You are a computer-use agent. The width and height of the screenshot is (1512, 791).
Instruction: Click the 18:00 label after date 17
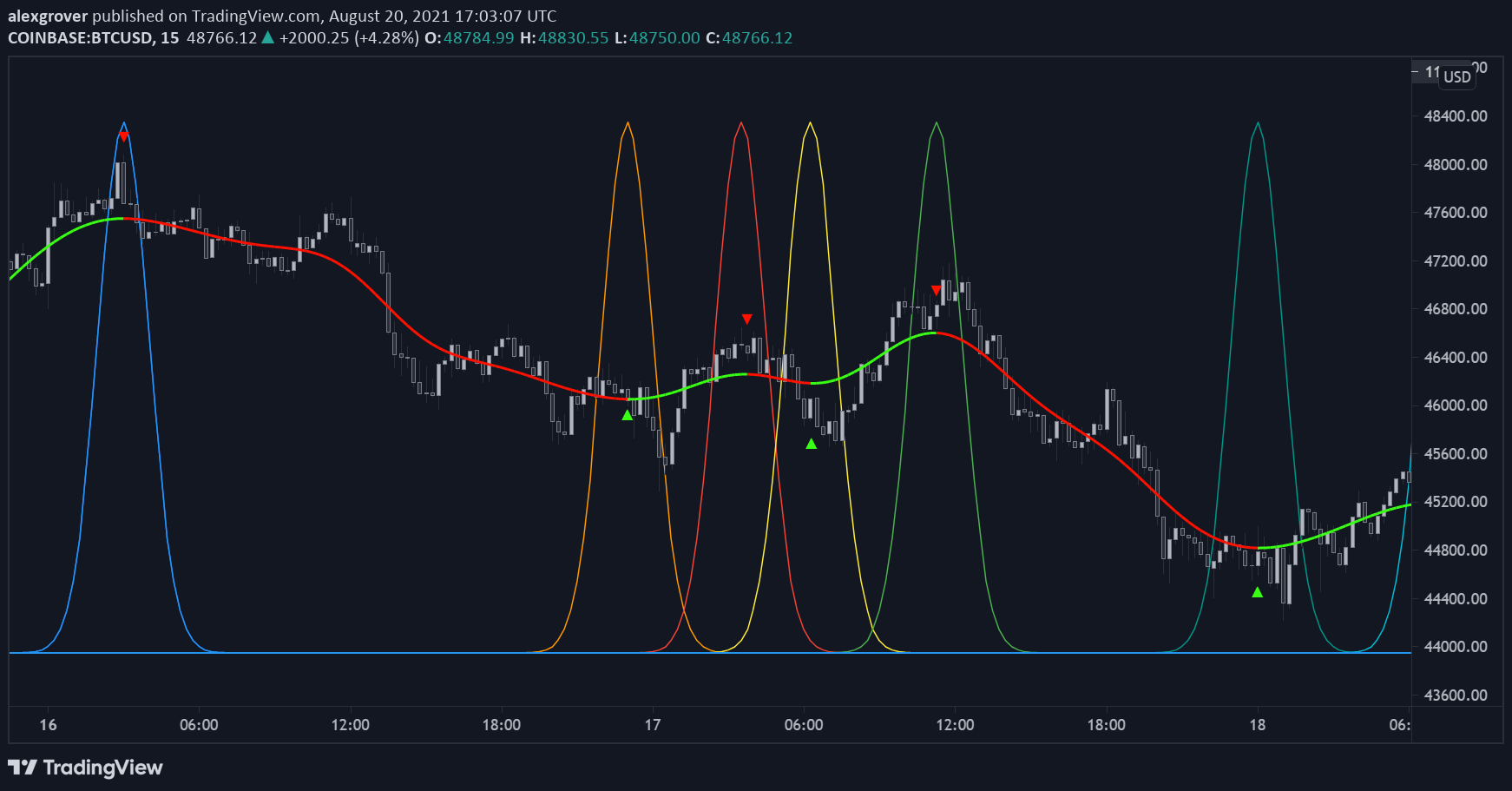pos(1107,725)
